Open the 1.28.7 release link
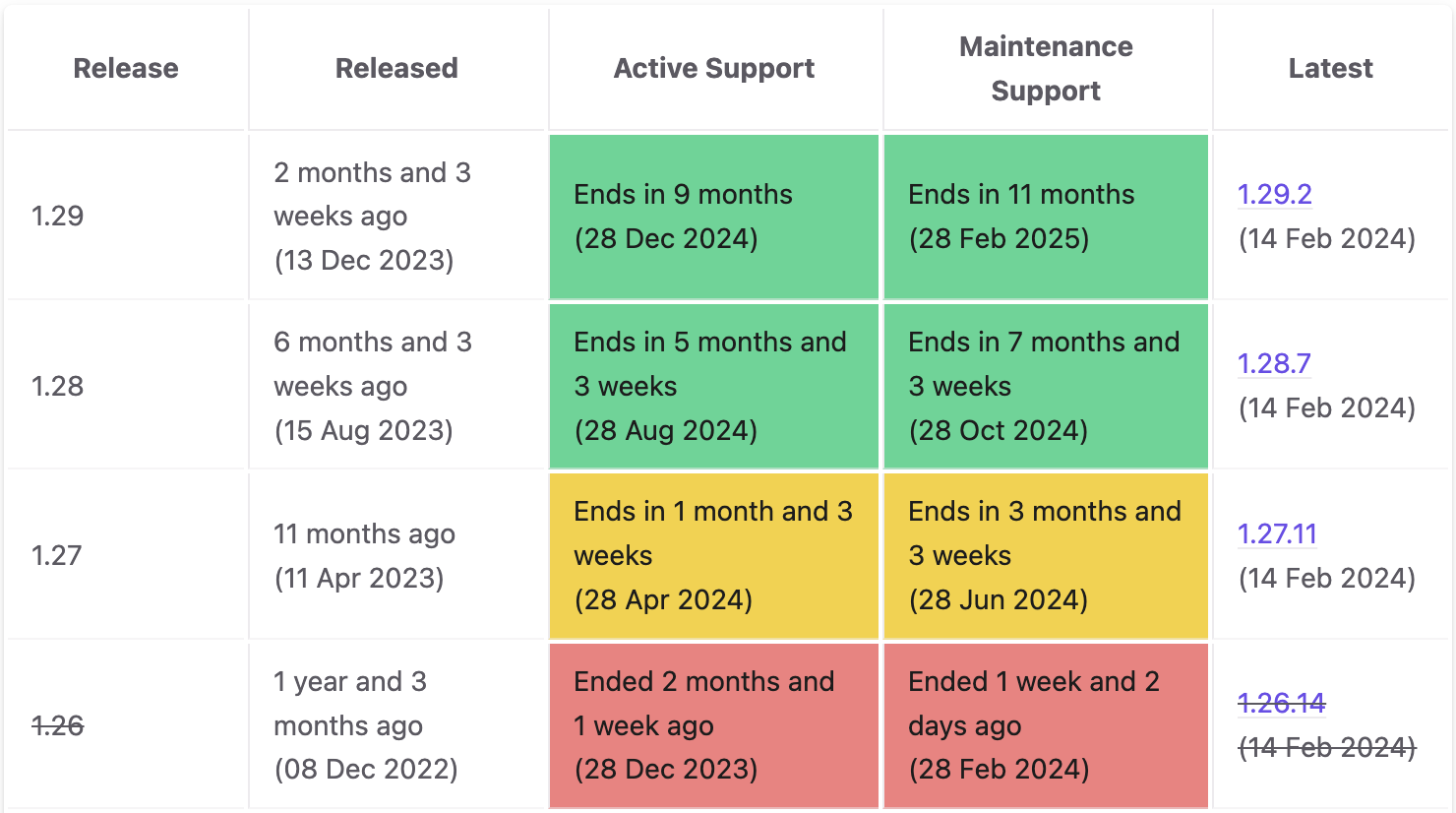This screenshot has height=813, width=1456. pyautogui.click(x=1274, y=364)
